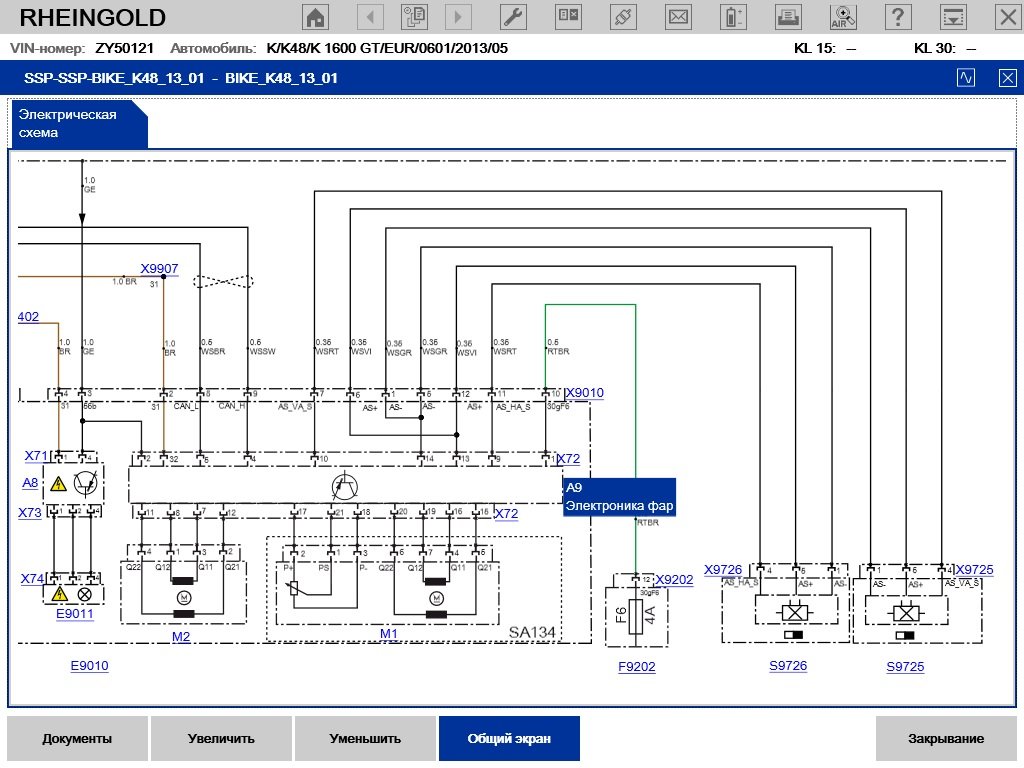The width and height of the screenshot is (1024, 768).
Task: Navigate back with the left arrow
Action: coord(371,17)
